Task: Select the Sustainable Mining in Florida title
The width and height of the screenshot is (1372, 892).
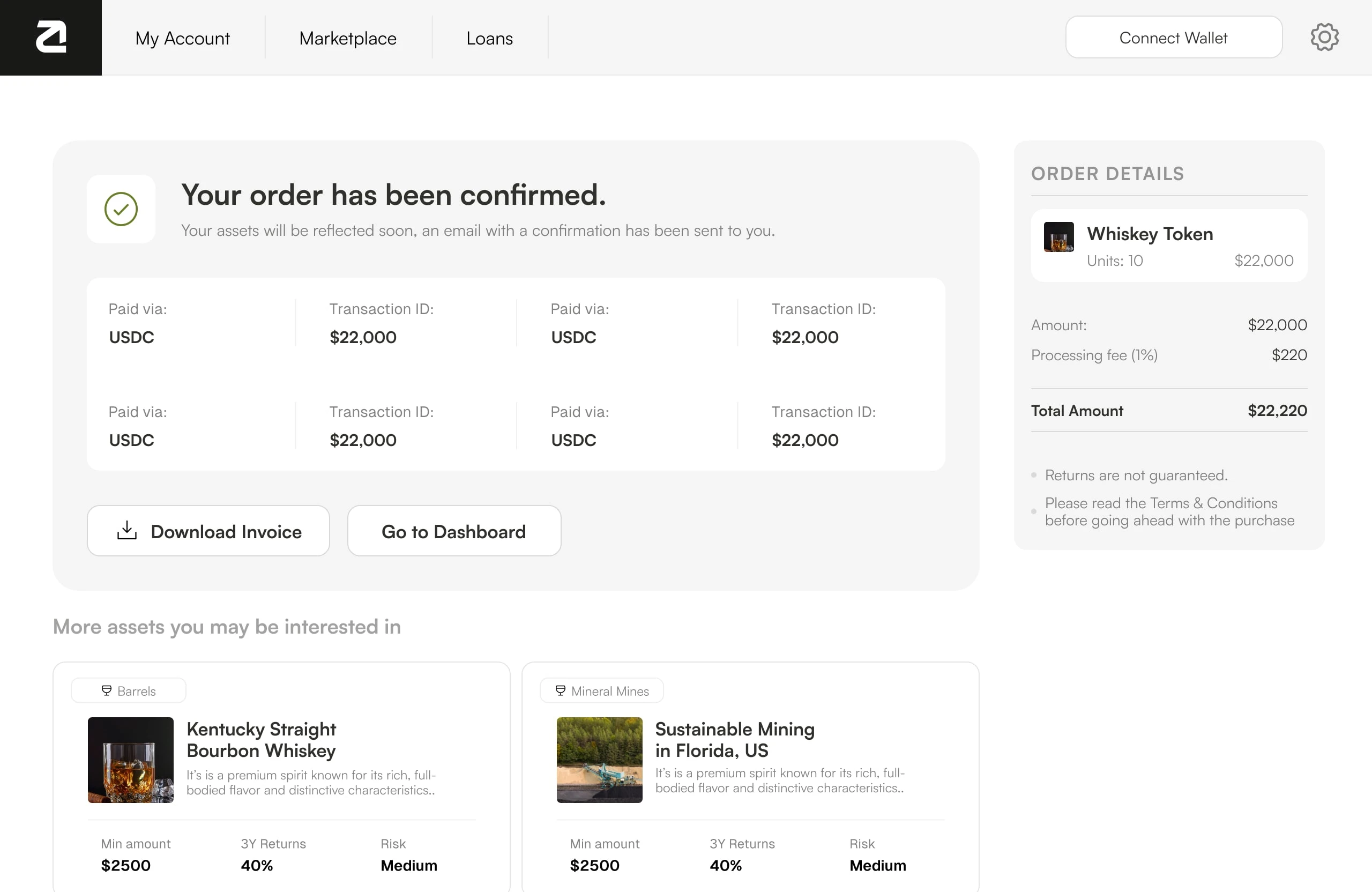Action: (x=734, y=739)
